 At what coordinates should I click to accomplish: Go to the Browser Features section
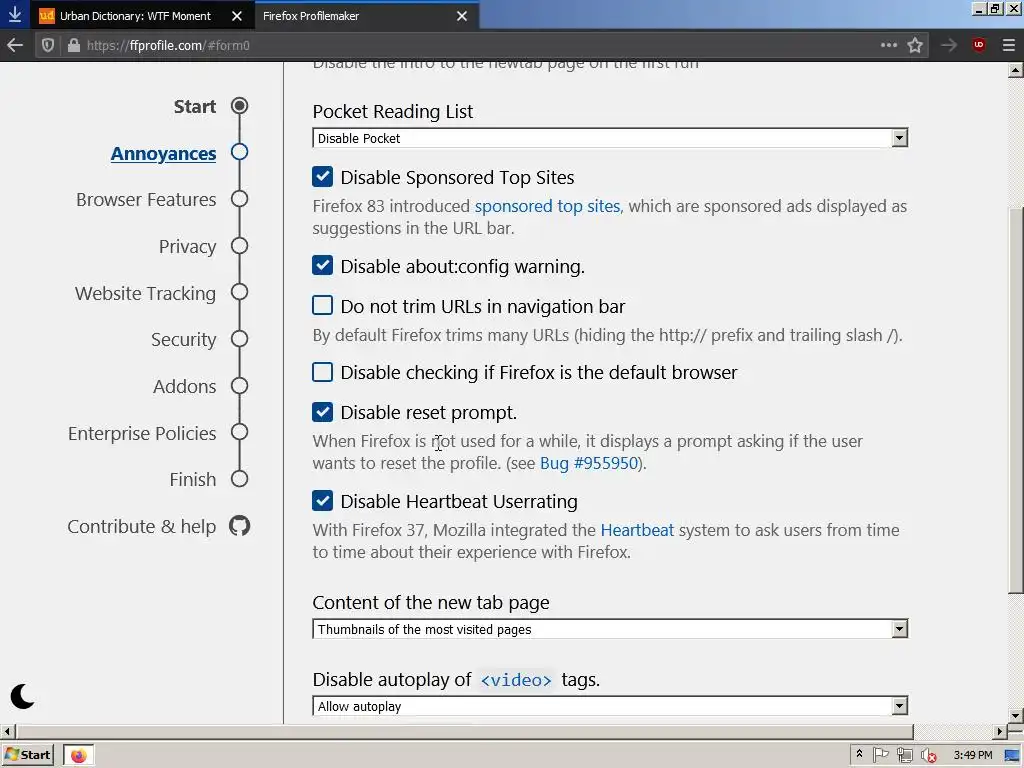[146, 199]
